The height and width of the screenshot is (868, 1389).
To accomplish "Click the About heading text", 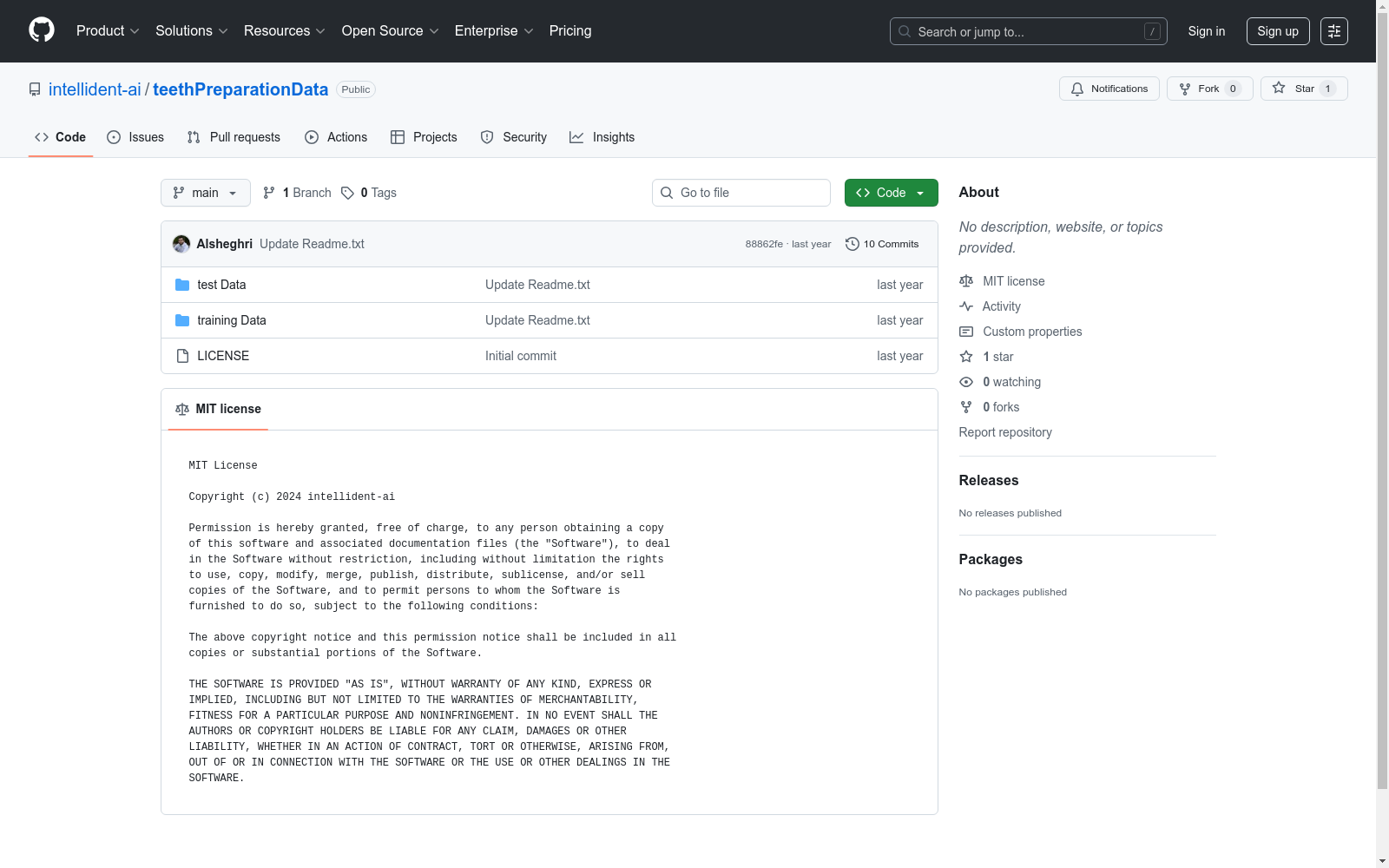I will tap(979, 192).
